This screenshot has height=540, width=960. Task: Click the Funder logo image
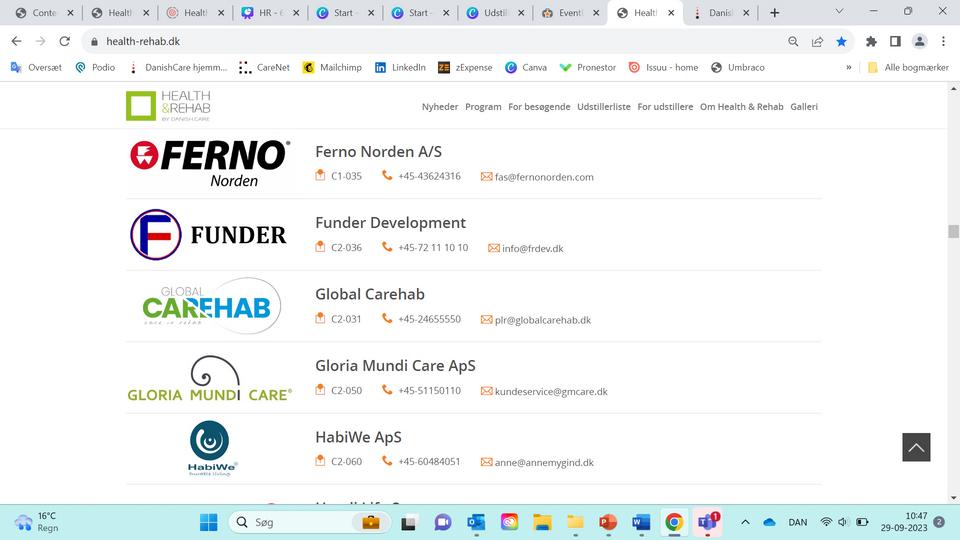(208, 234)
